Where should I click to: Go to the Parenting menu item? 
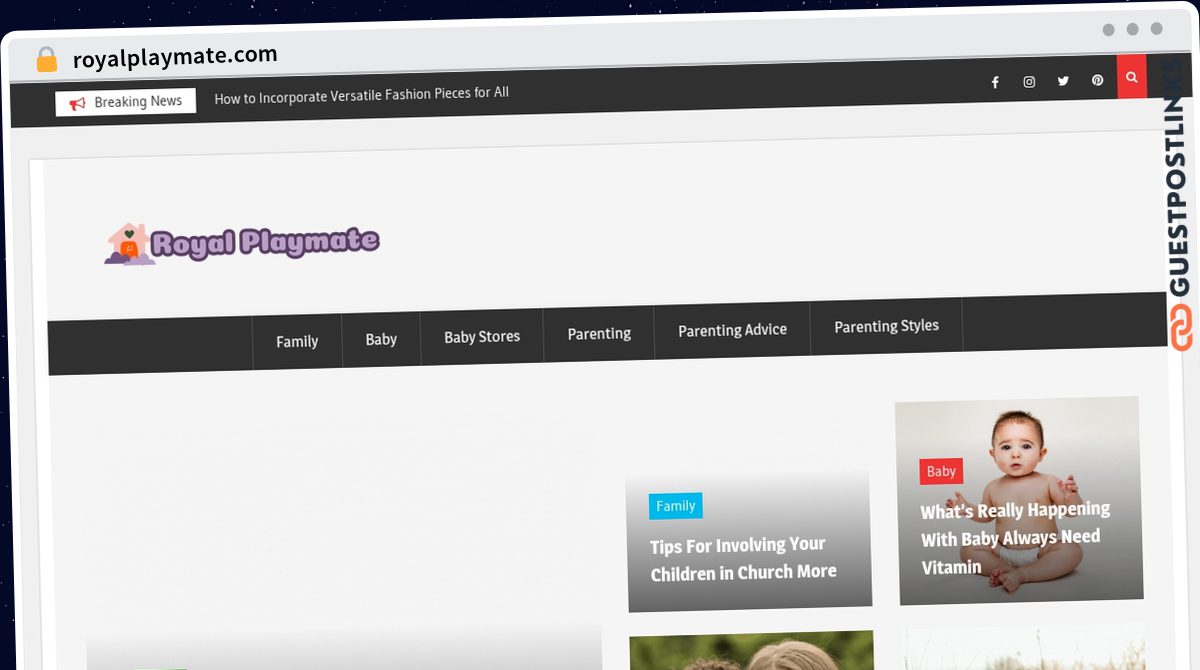tap(599, 334)
